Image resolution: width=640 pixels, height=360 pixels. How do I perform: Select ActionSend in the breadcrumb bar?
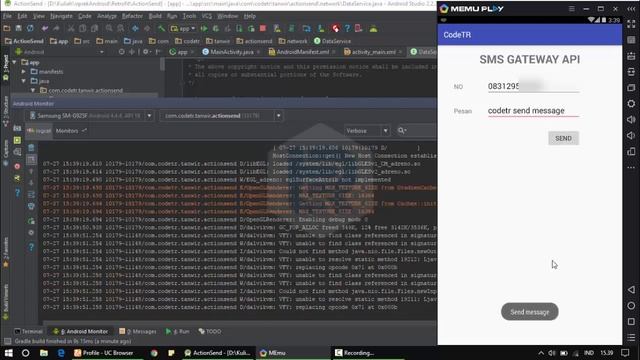pos(24,41)
